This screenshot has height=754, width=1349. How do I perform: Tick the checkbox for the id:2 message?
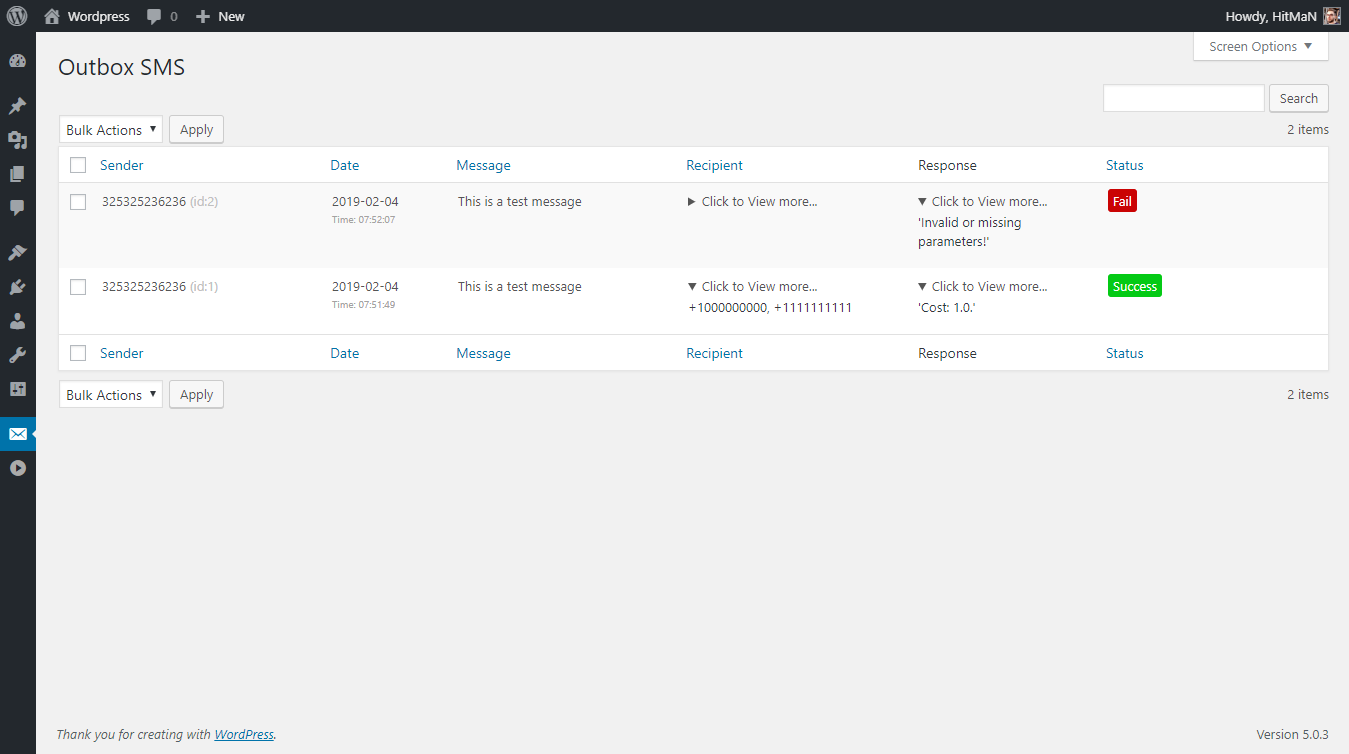78,202
